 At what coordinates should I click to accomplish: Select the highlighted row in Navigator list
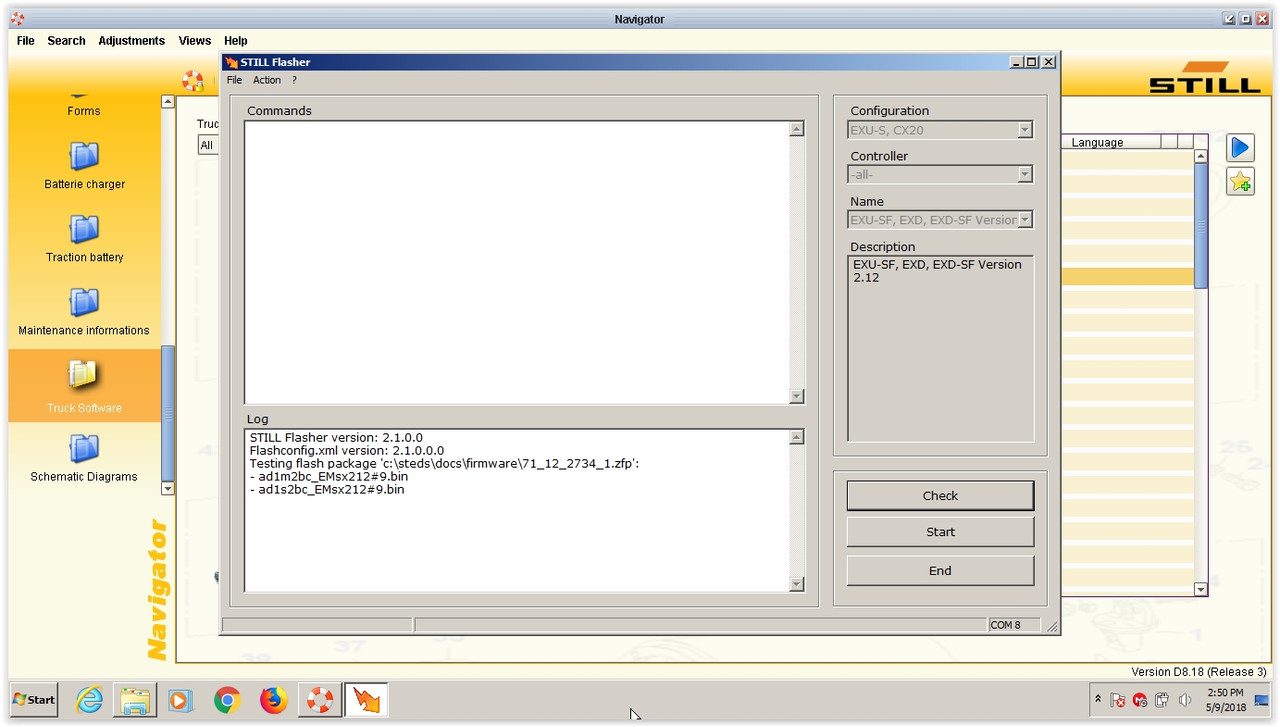1127,276
